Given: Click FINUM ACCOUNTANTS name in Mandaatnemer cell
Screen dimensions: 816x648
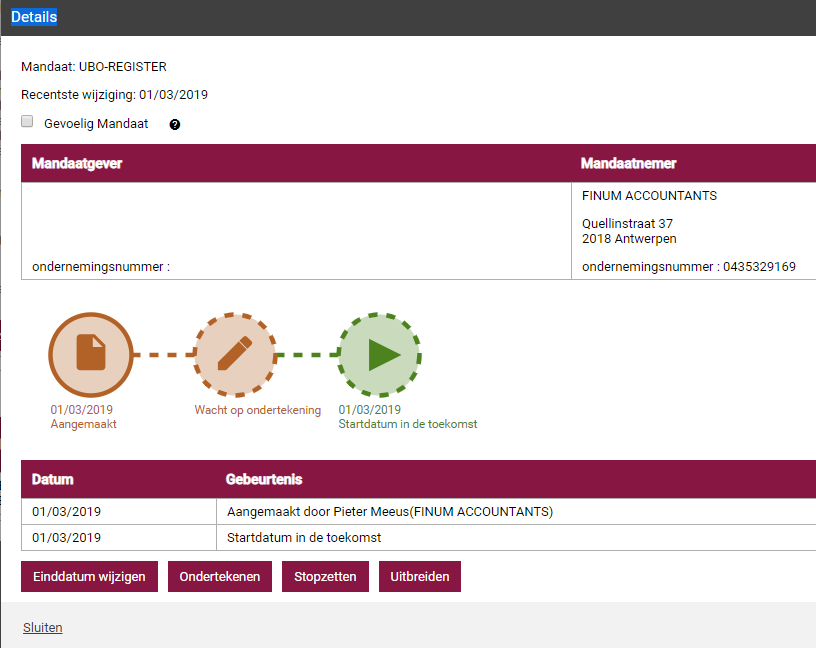Looking at the screenshot, I should (649, 196).
